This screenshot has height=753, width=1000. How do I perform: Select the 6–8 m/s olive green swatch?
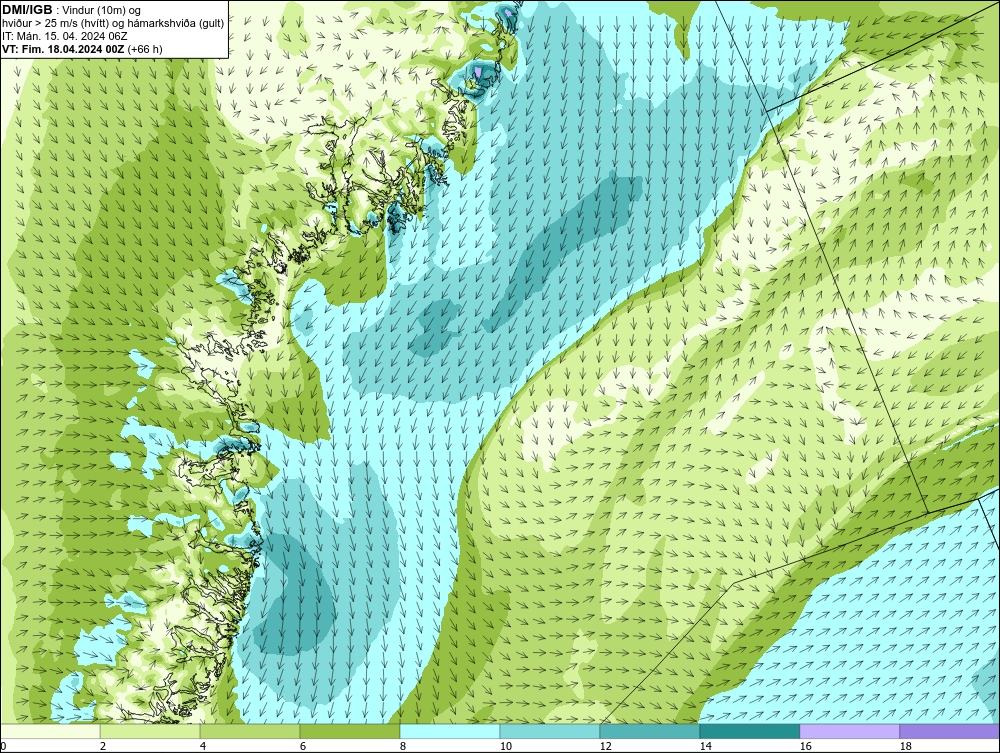349,731
